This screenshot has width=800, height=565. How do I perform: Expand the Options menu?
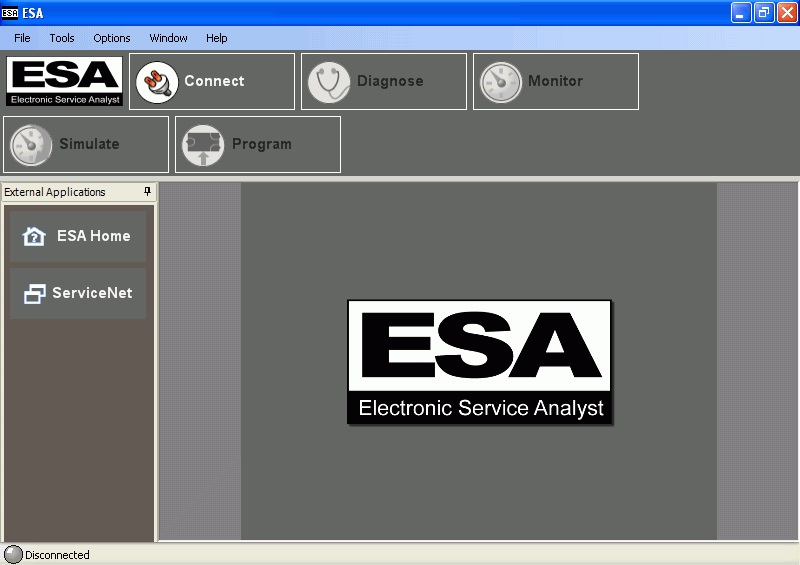pos(112,38)
